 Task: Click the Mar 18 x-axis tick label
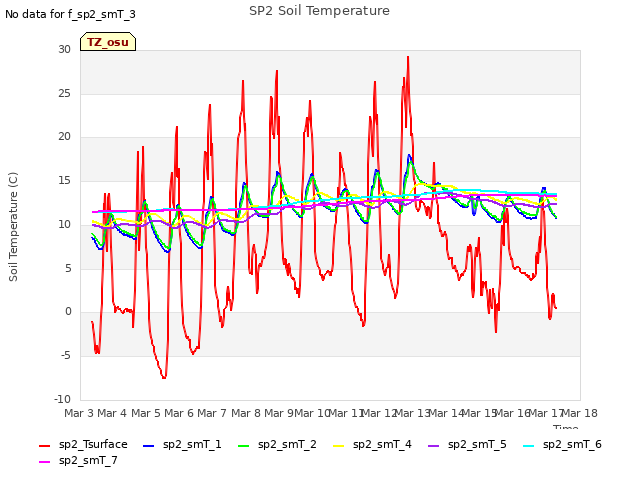[x=580, y=413]
